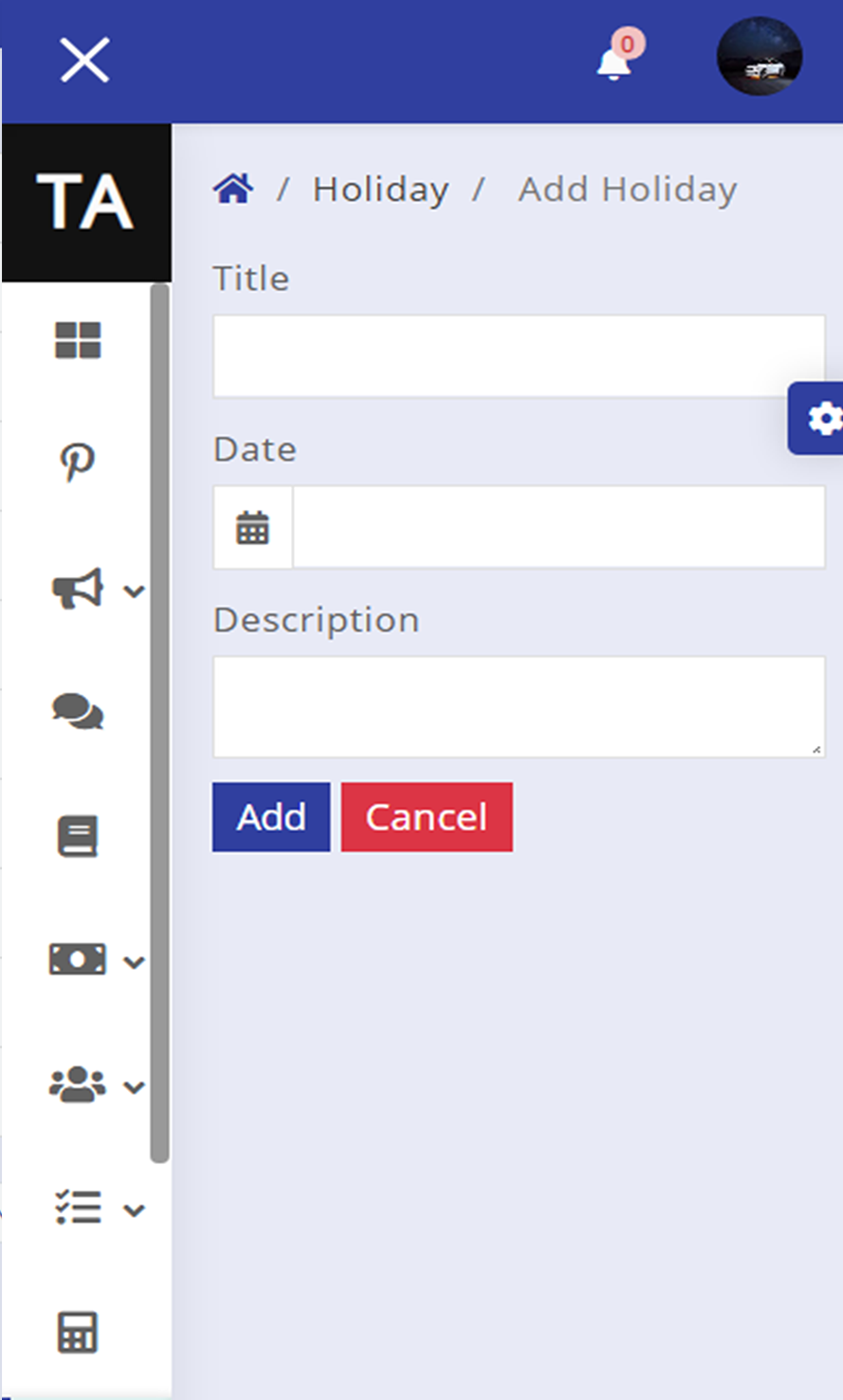
Task: Expand the megaphone menu chevron
Action: pyautogui.click(x=135, y=591)
